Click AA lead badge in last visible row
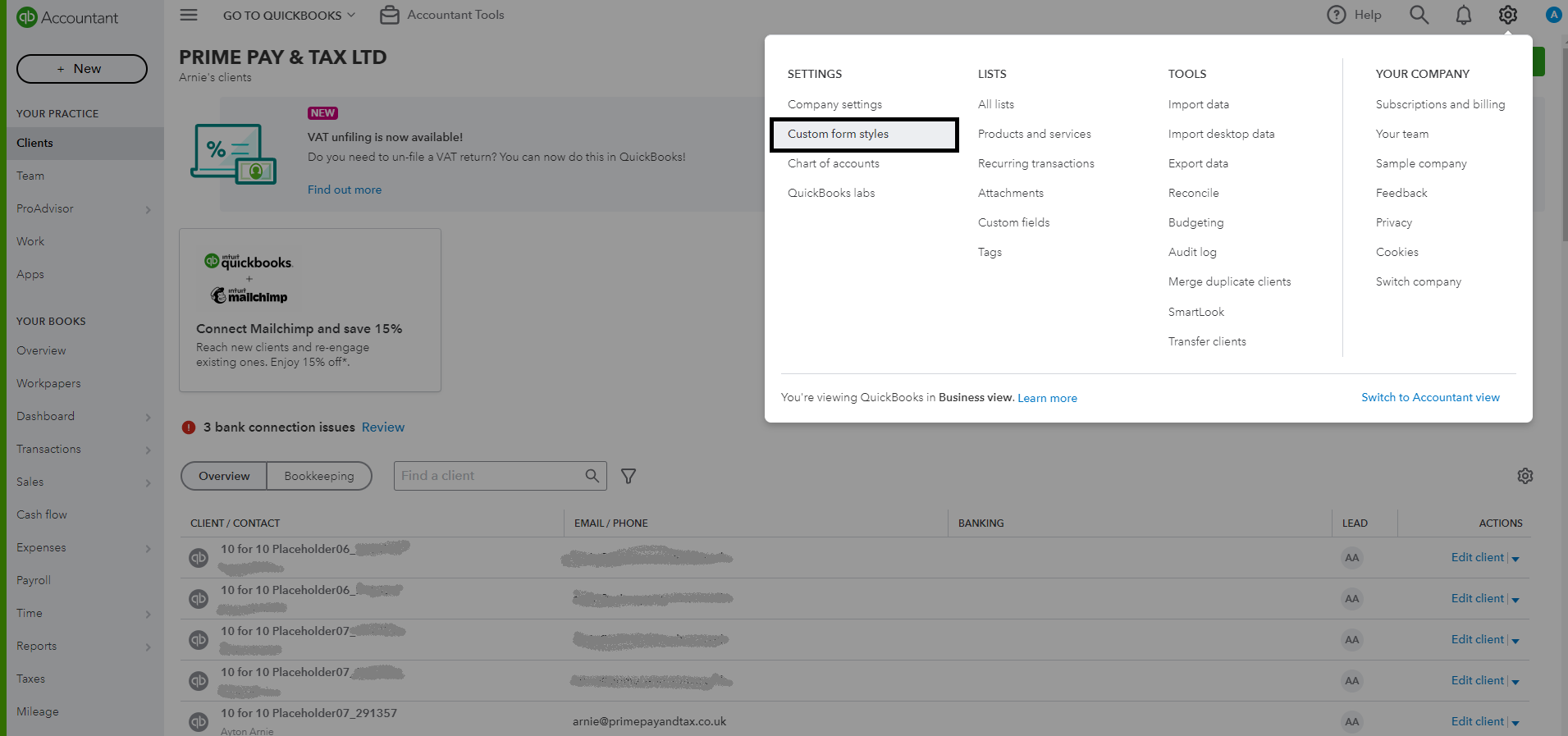1568x736 pixels. point(1352,722)
